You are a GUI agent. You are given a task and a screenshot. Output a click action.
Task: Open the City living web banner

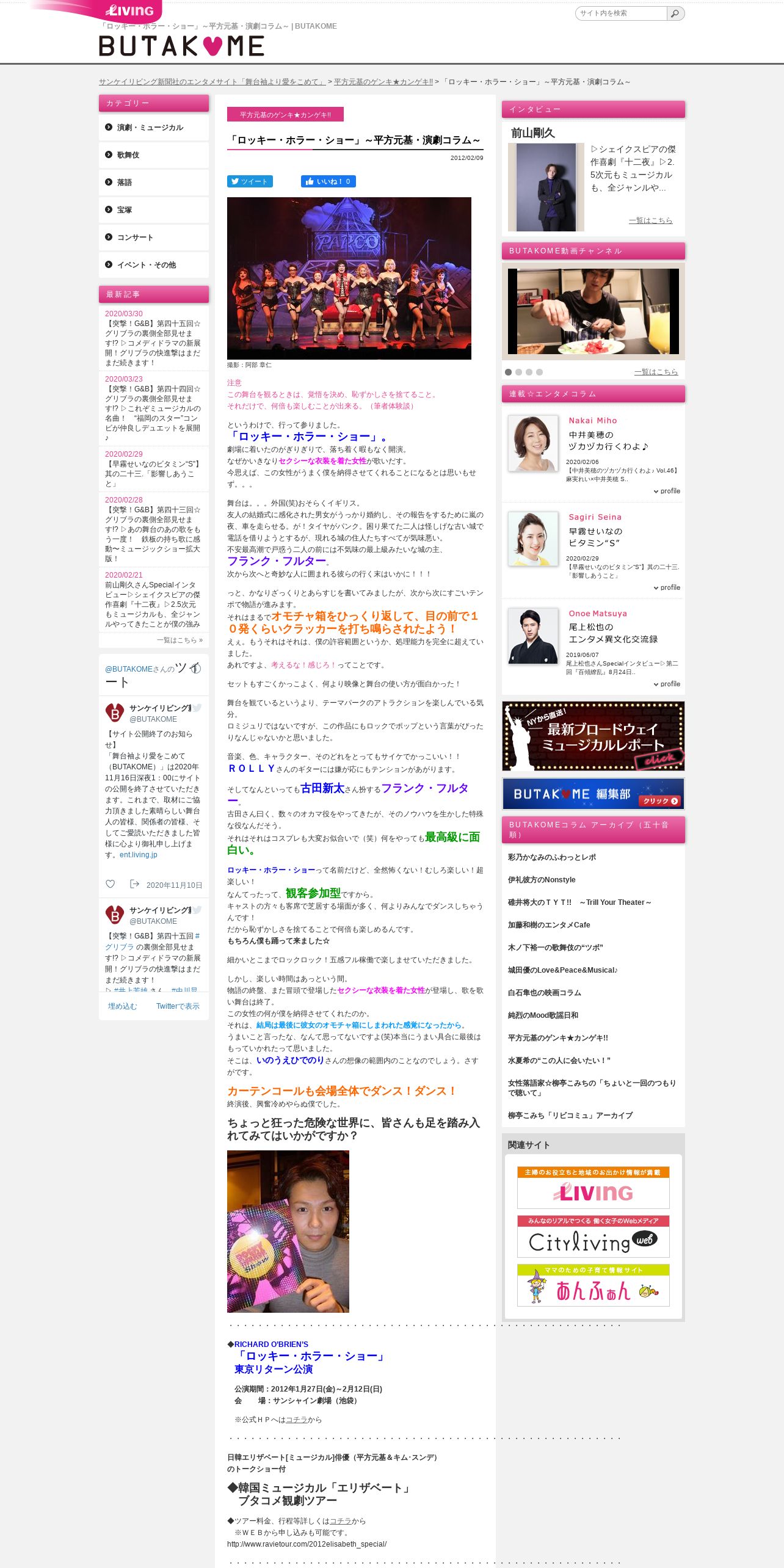593,1236
